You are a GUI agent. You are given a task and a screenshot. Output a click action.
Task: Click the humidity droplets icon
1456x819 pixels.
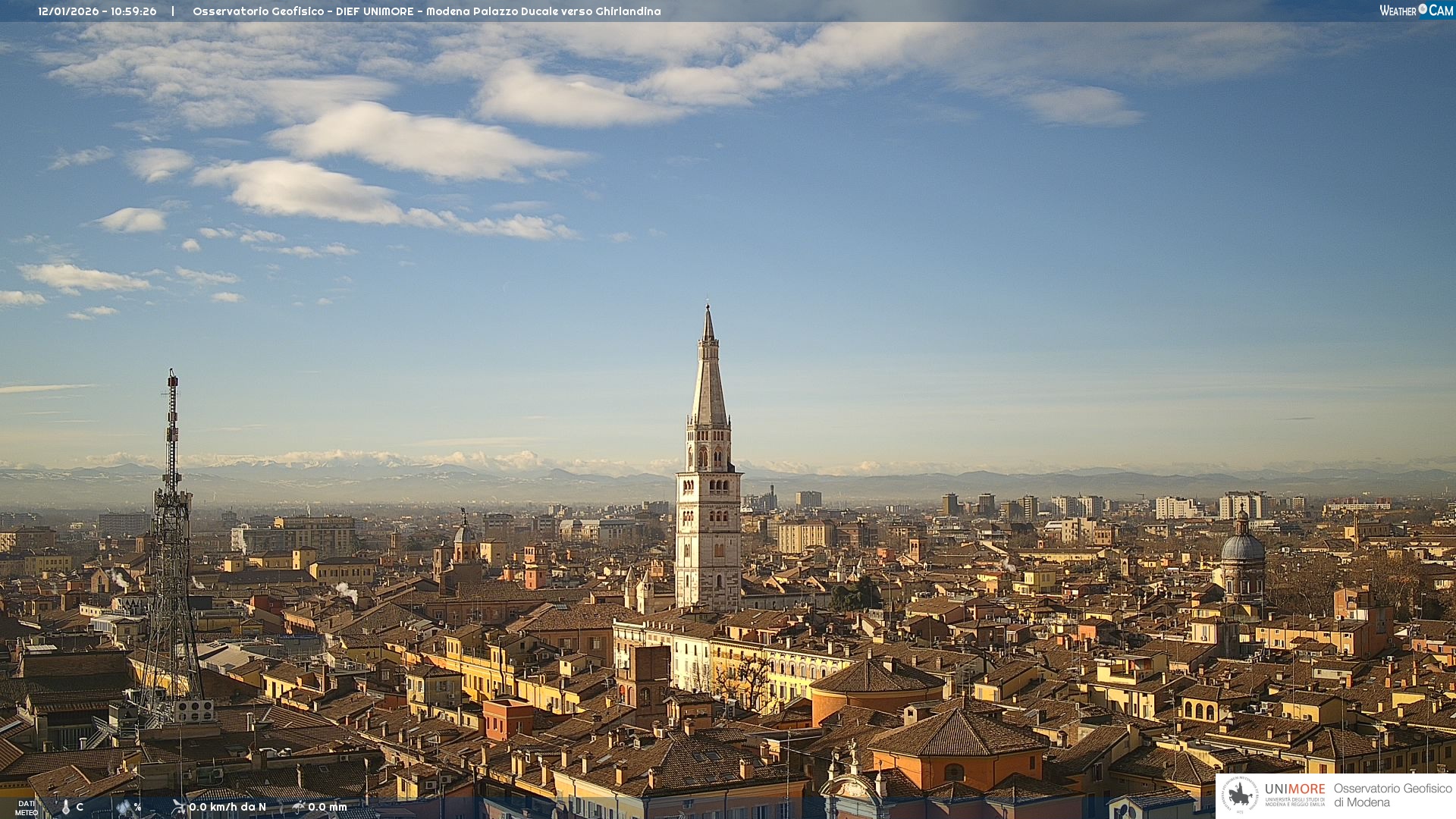pos(124,808)
